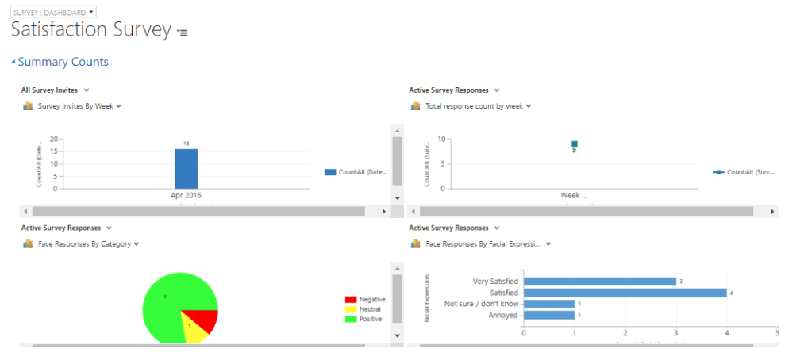
Task: Click the Total response count by week label
Action: pos(474,106)
